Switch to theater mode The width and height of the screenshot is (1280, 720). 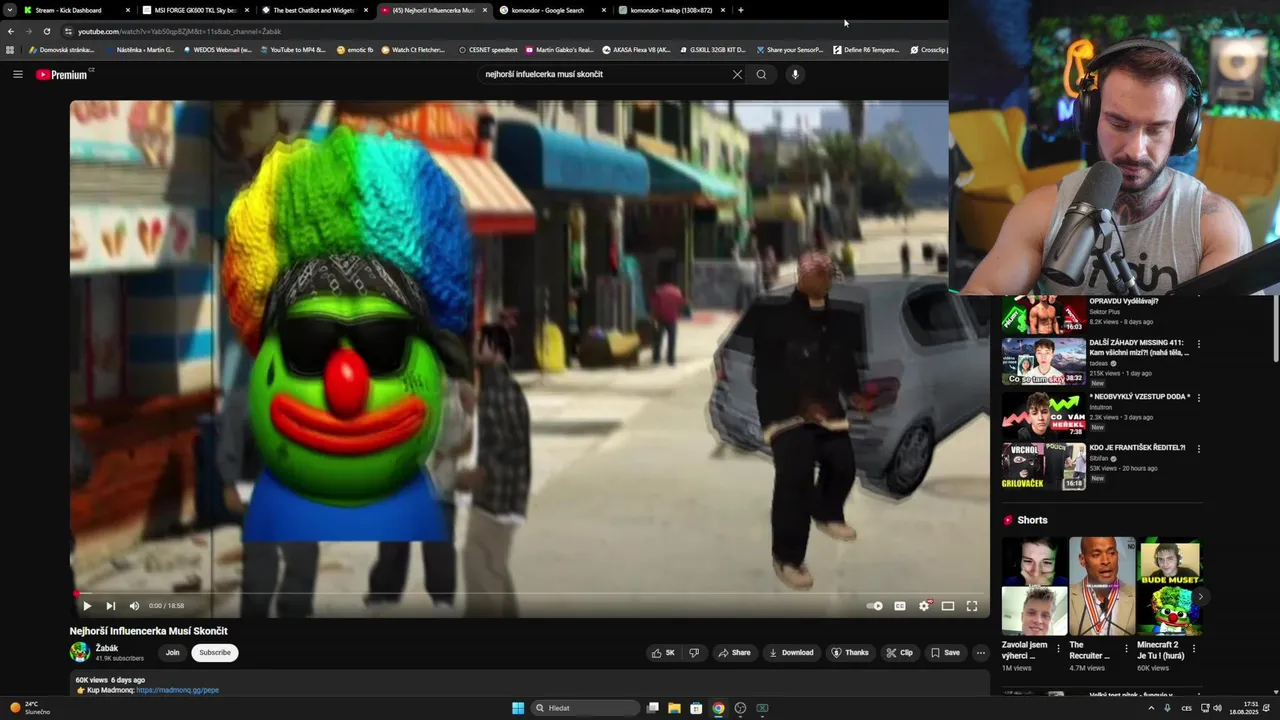(948, 605)
